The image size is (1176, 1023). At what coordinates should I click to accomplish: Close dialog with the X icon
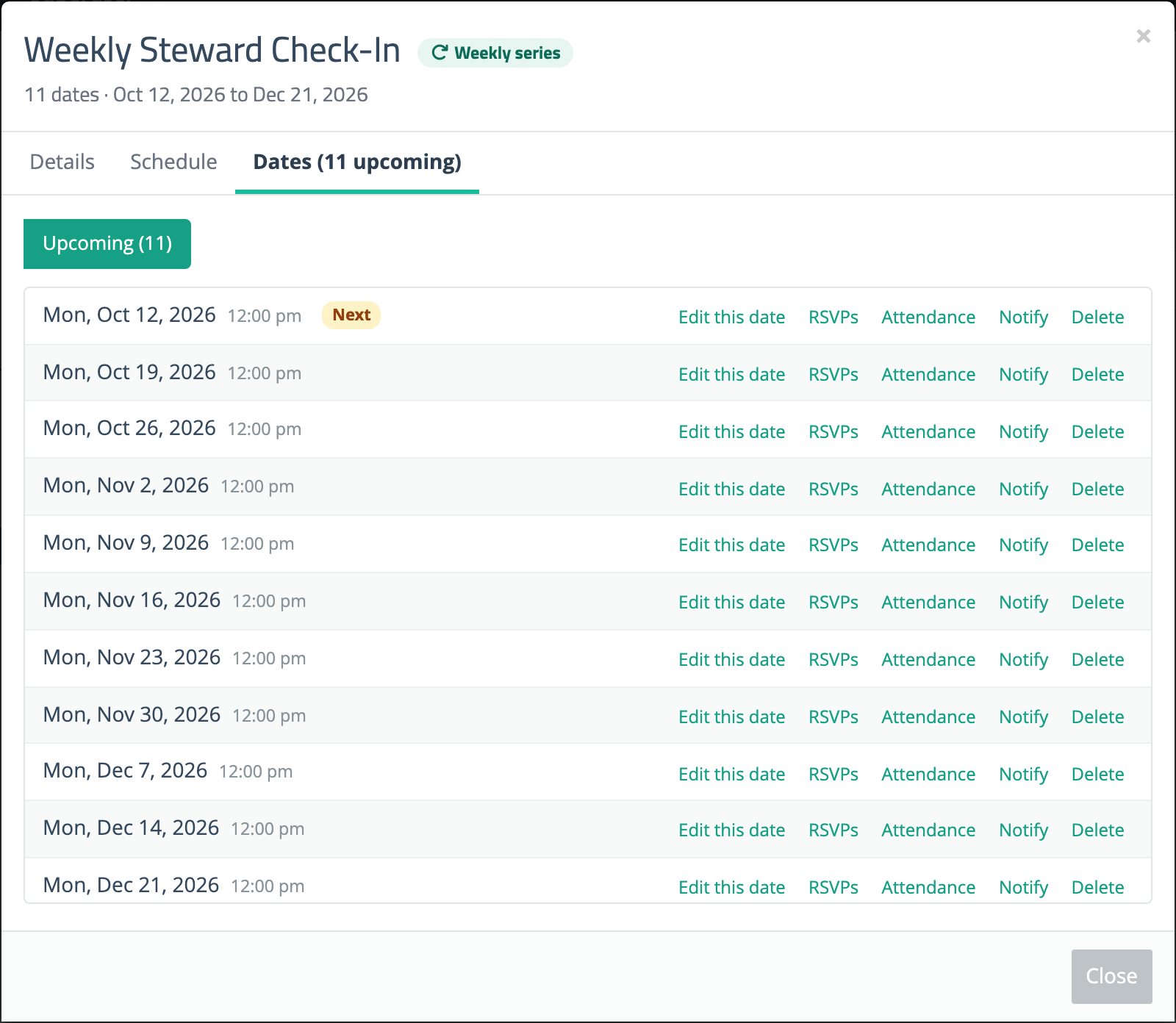tap(1143, 36)
